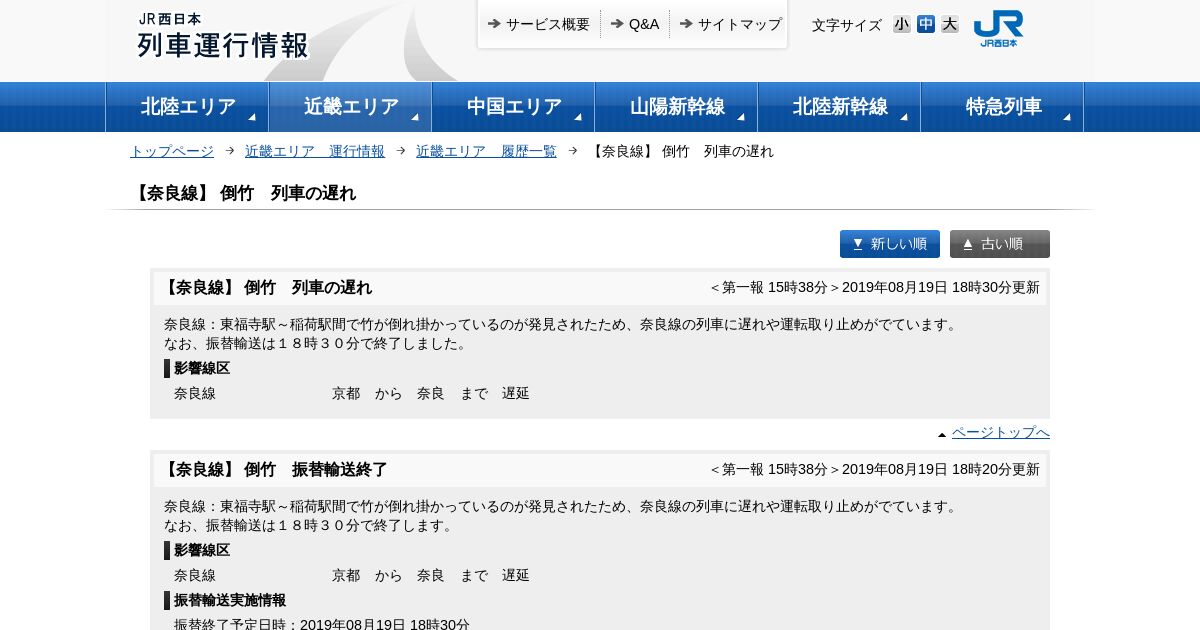1200x630 pixels.
Task: Open the 北陸新幹線 menu
Action: tap(839, 107)
